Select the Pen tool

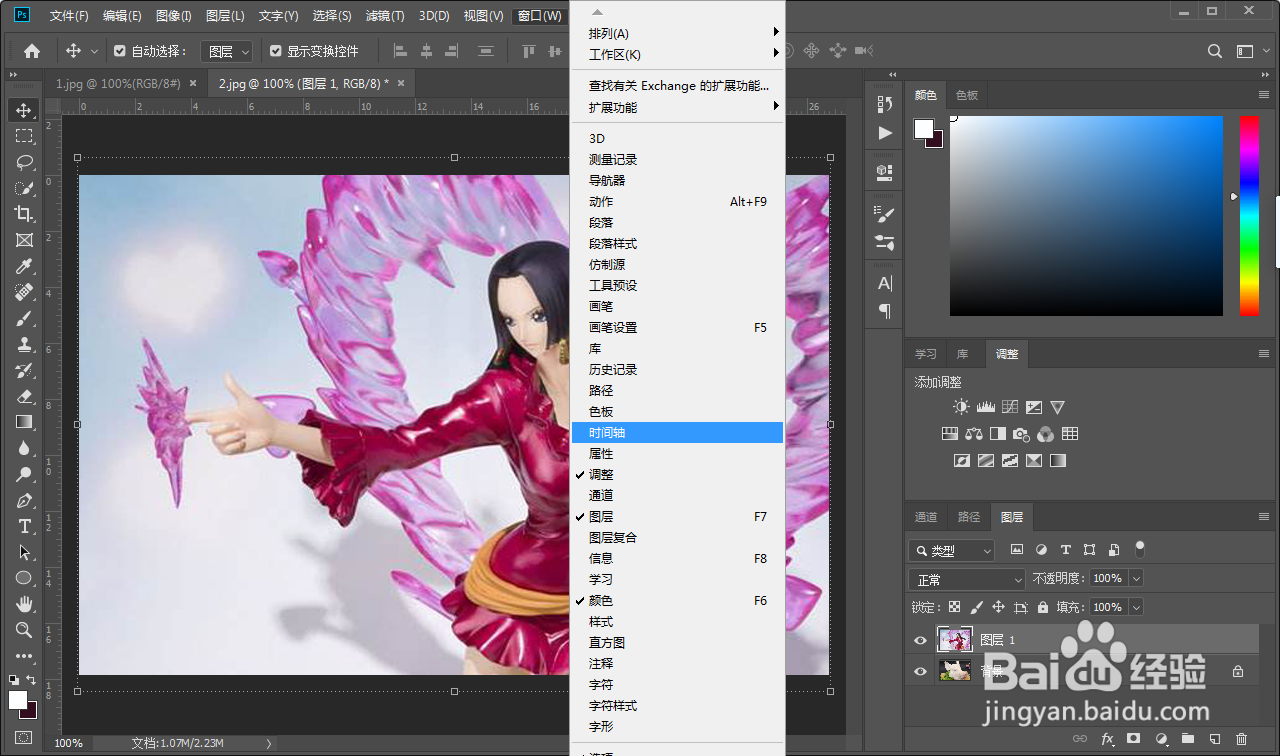[x=24, y=500]
